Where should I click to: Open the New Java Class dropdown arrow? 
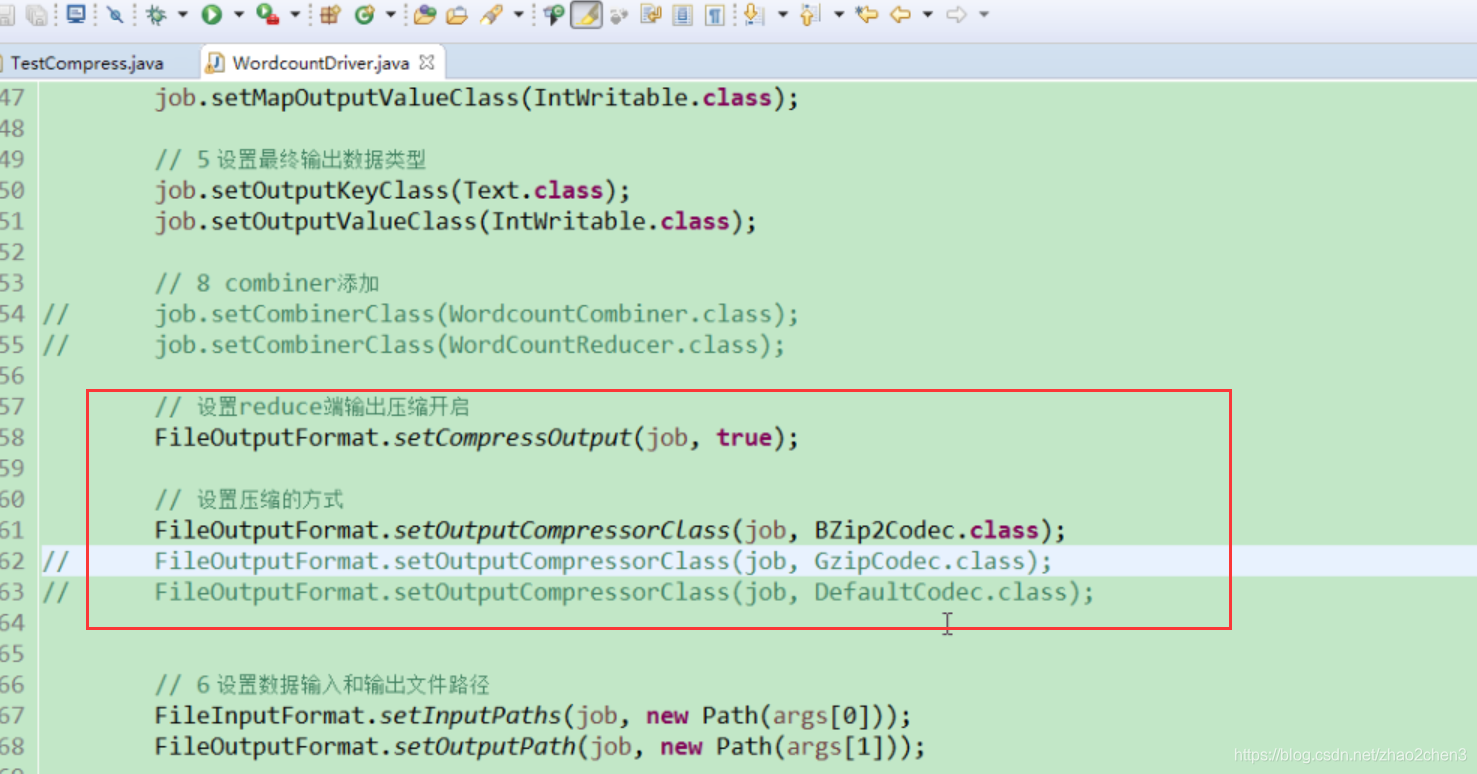click(390, 15)
